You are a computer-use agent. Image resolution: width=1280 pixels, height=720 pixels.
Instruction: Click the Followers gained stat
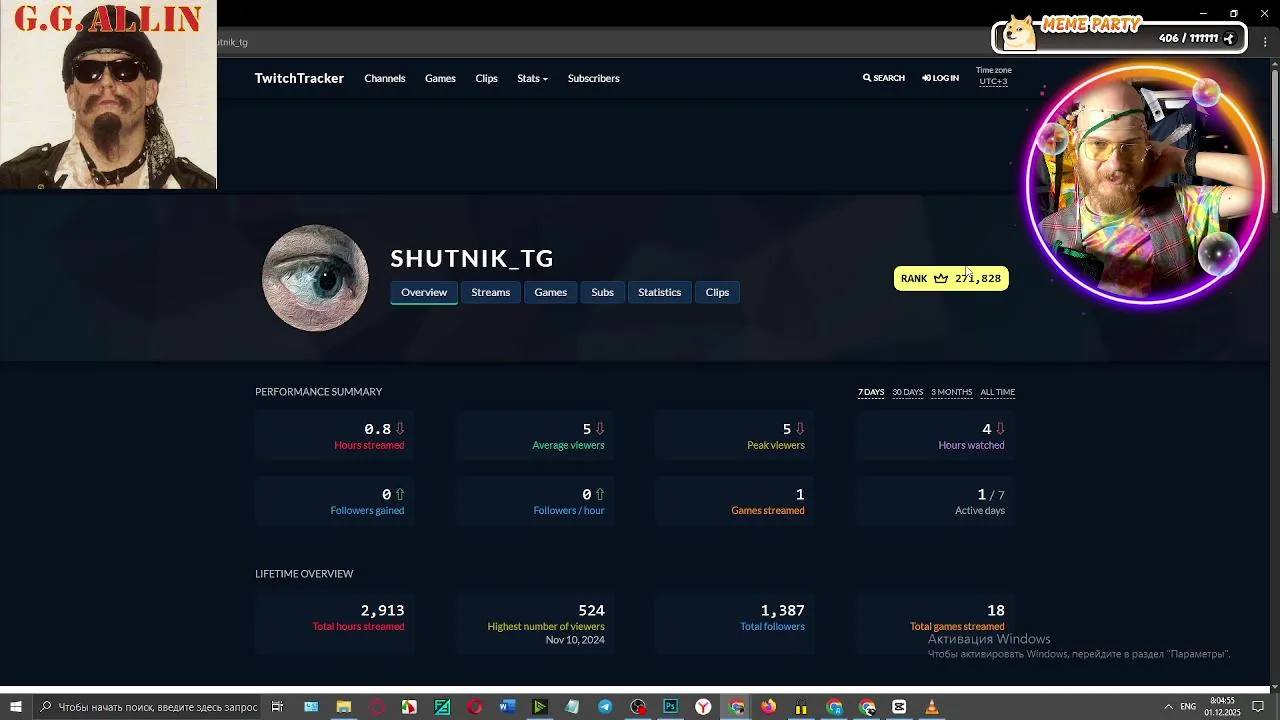tap(335, 502)
